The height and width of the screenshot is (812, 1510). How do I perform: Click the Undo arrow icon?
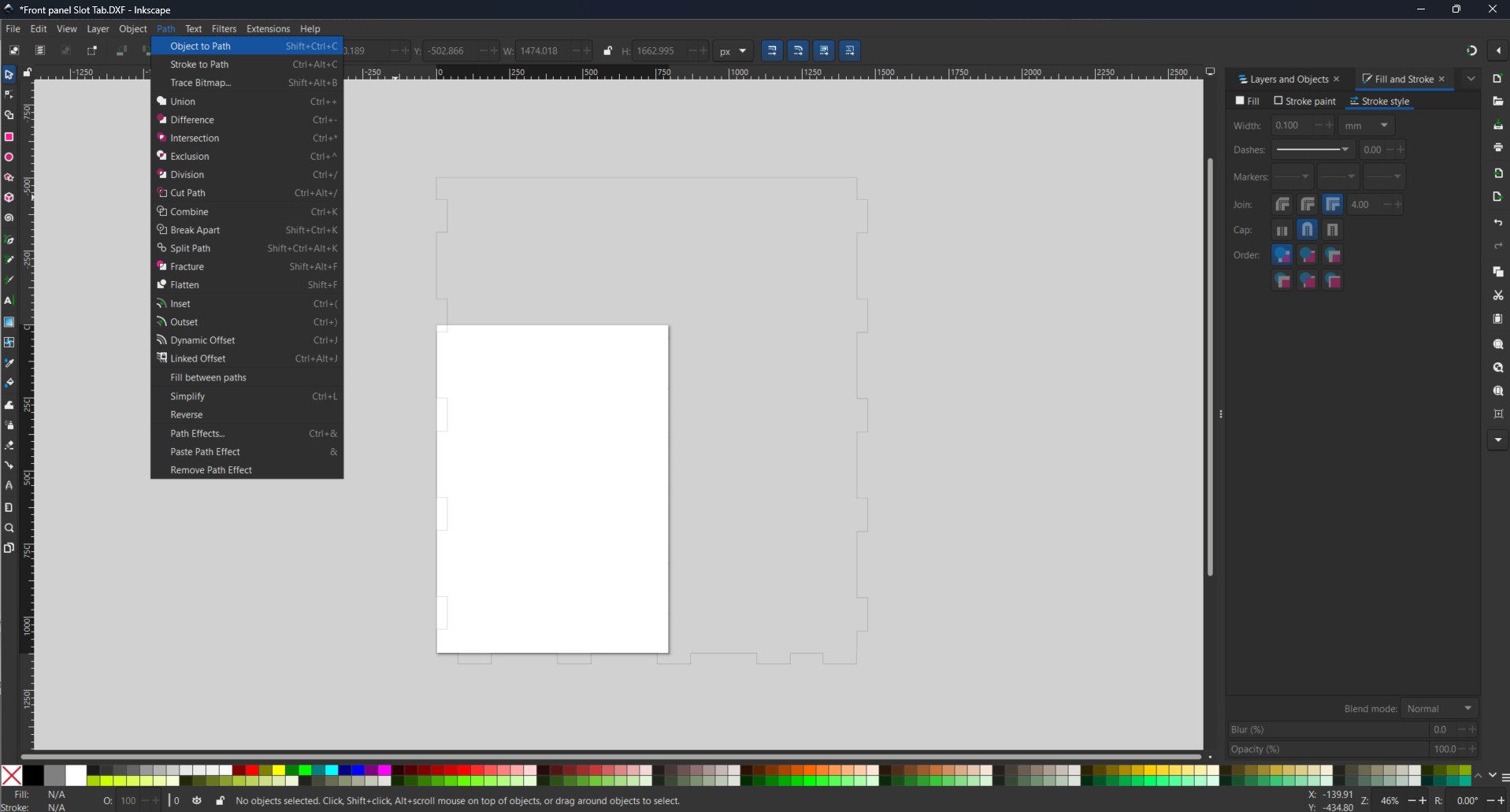coord(1498,223)
